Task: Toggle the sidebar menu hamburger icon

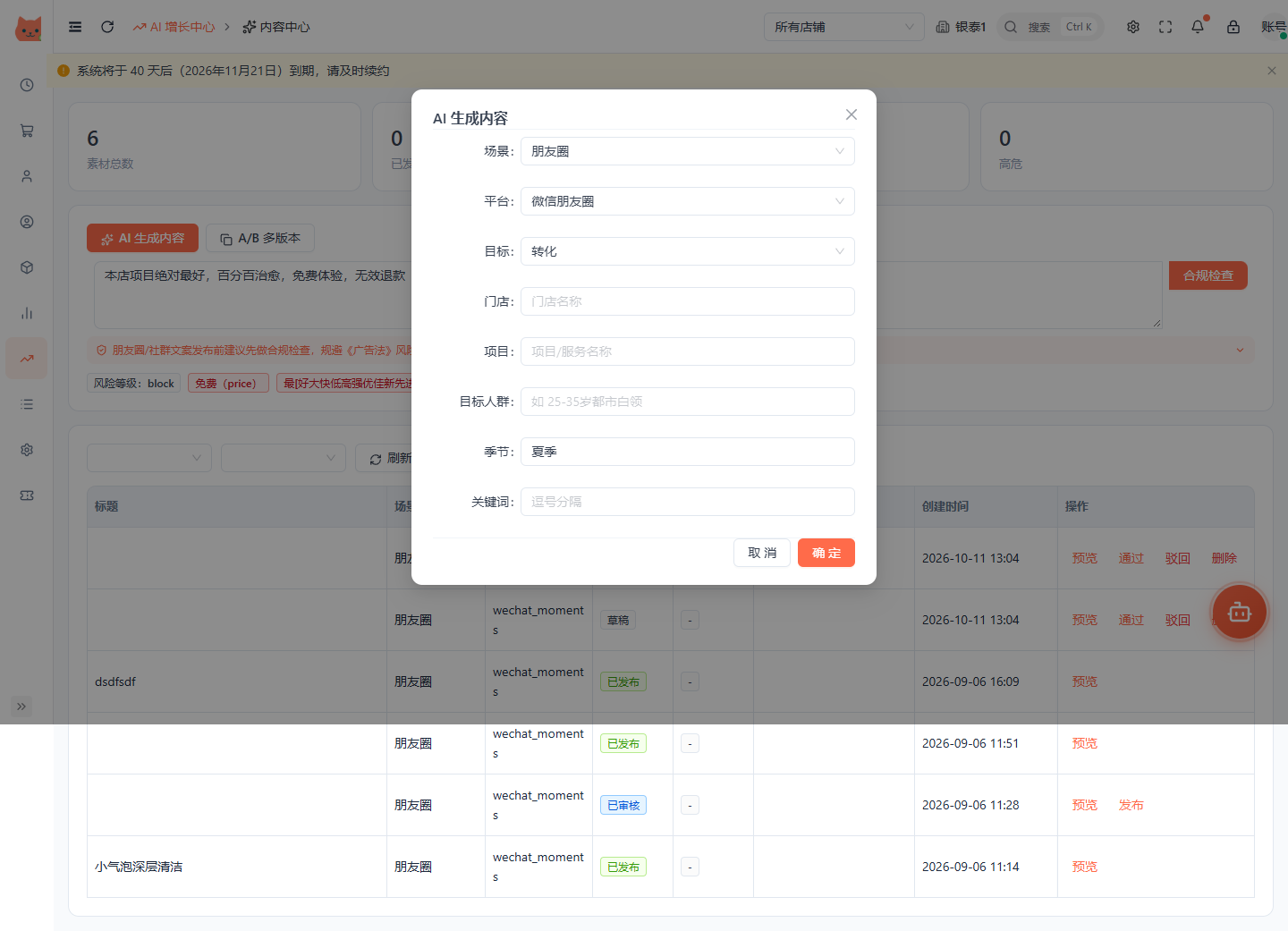Action: pos(75,27)
